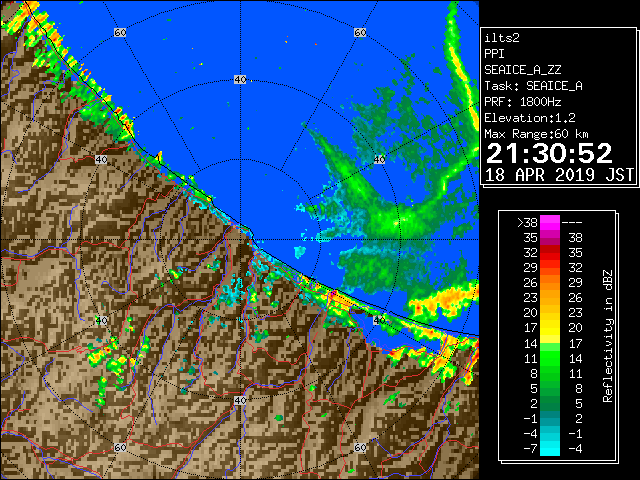Click the "SEAICE_A_ZZ" product label
The height and width of the screenshot is (480, 640).
(523, 70)
